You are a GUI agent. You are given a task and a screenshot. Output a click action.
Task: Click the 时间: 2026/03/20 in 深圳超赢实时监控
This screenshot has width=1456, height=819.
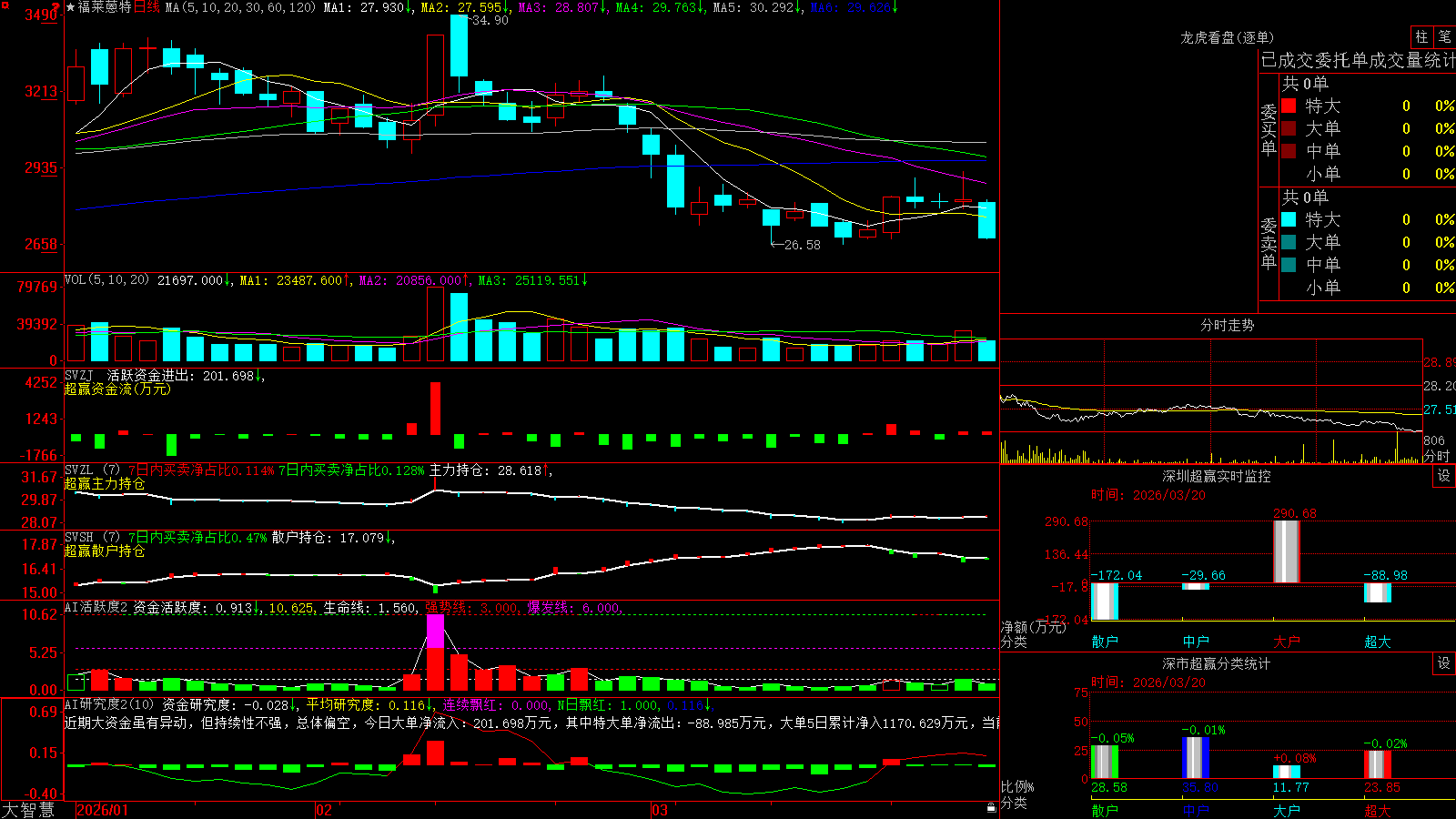(1148, 495)
